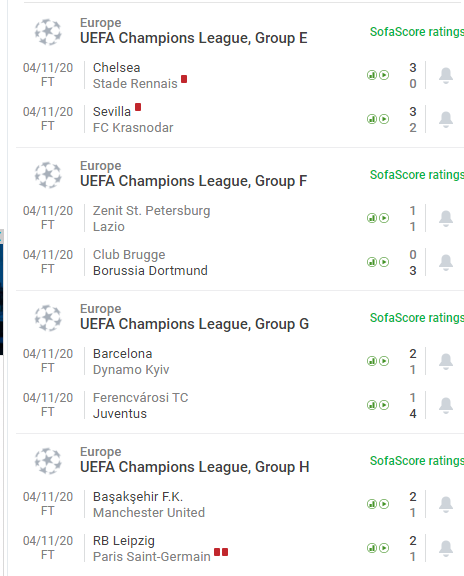This screenshot has width=464, height=576.
Task: Click the Europe label above Group F
Action: (x=101, y=166)
